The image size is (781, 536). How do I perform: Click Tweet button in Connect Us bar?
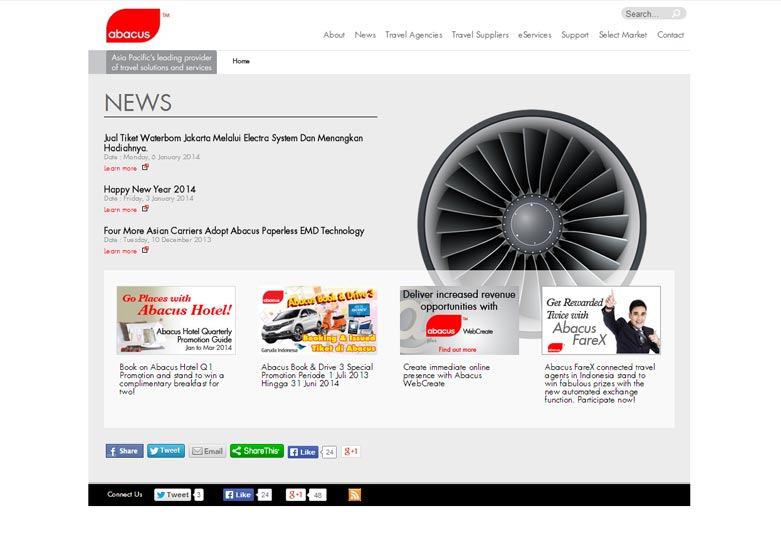(x=173, y=495)
